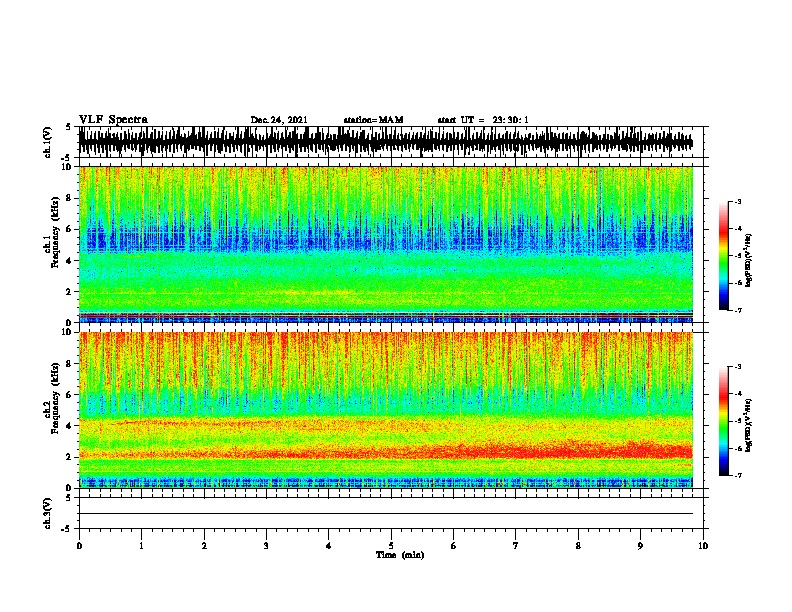Click the '-7' label on ch.2 color scale

[x=737, y=475]
